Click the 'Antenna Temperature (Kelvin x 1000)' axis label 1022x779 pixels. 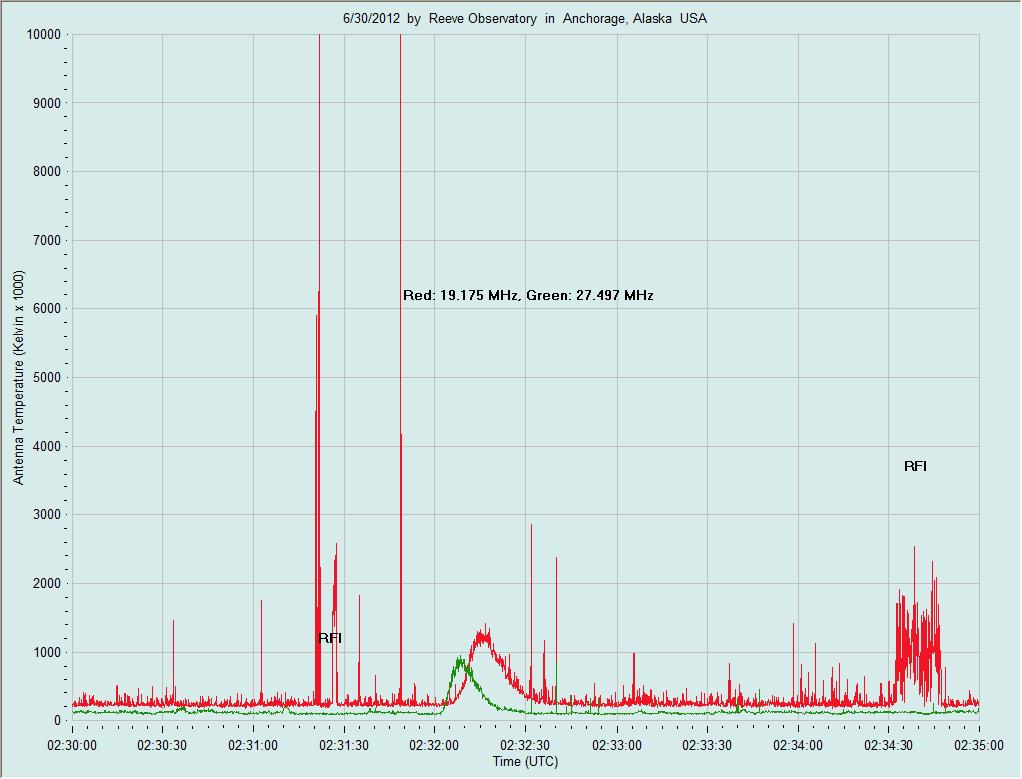(x=18, y=377)
